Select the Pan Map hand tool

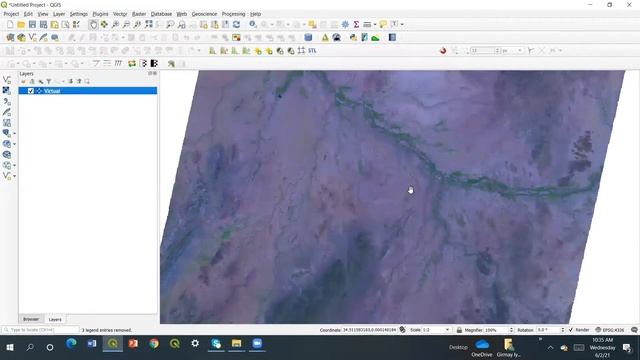tap(93, 24)
